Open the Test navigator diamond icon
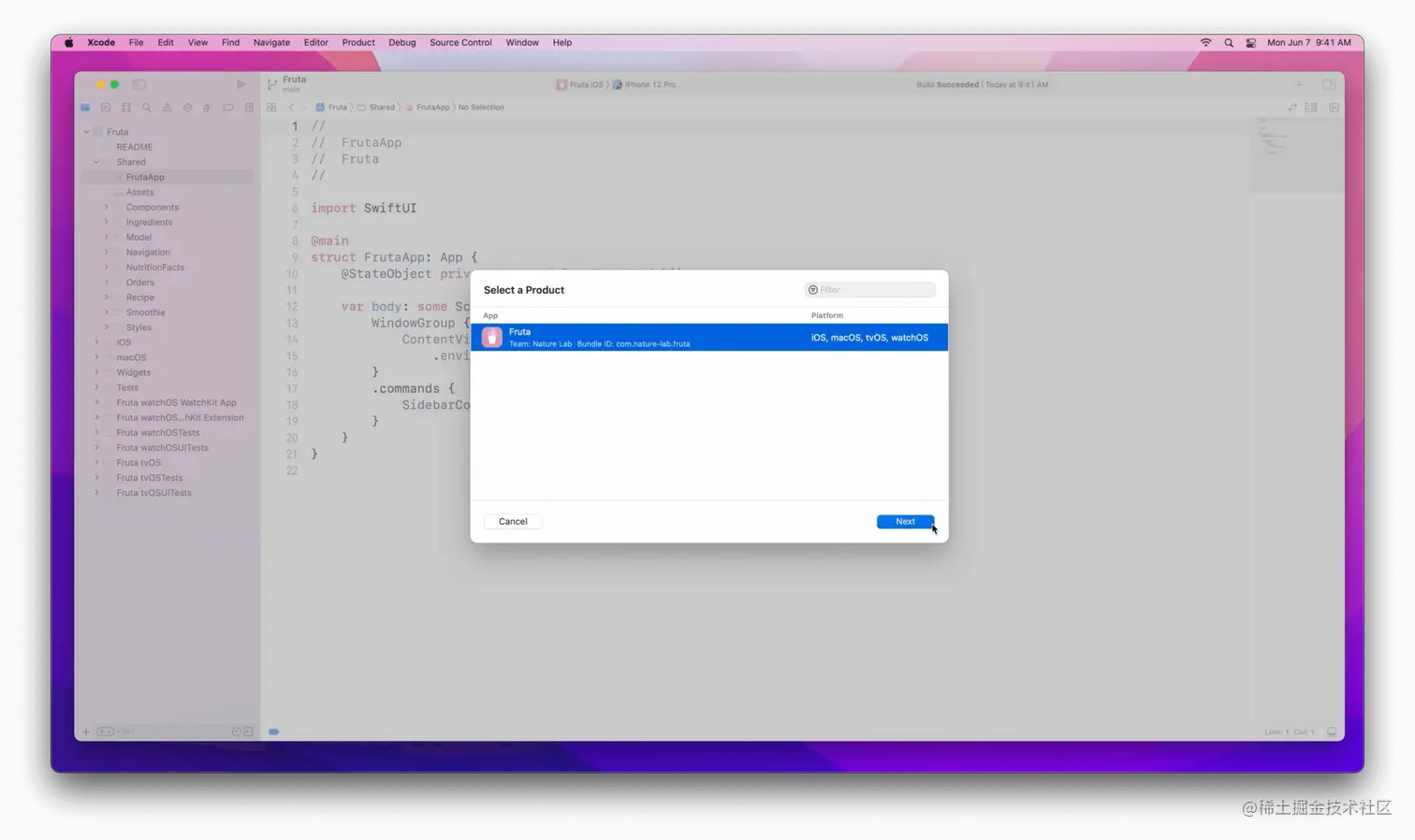Screen dimensions: 1415x840 coord(188,108)
